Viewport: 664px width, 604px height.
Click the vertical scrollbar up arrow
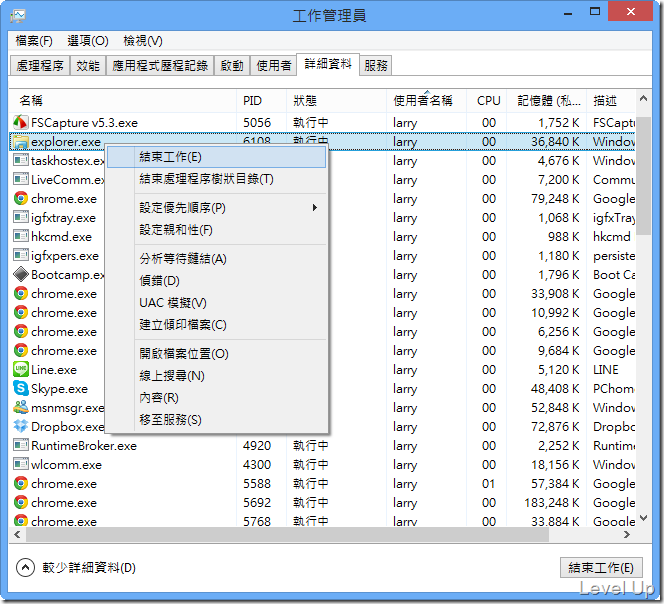point(644,98)
